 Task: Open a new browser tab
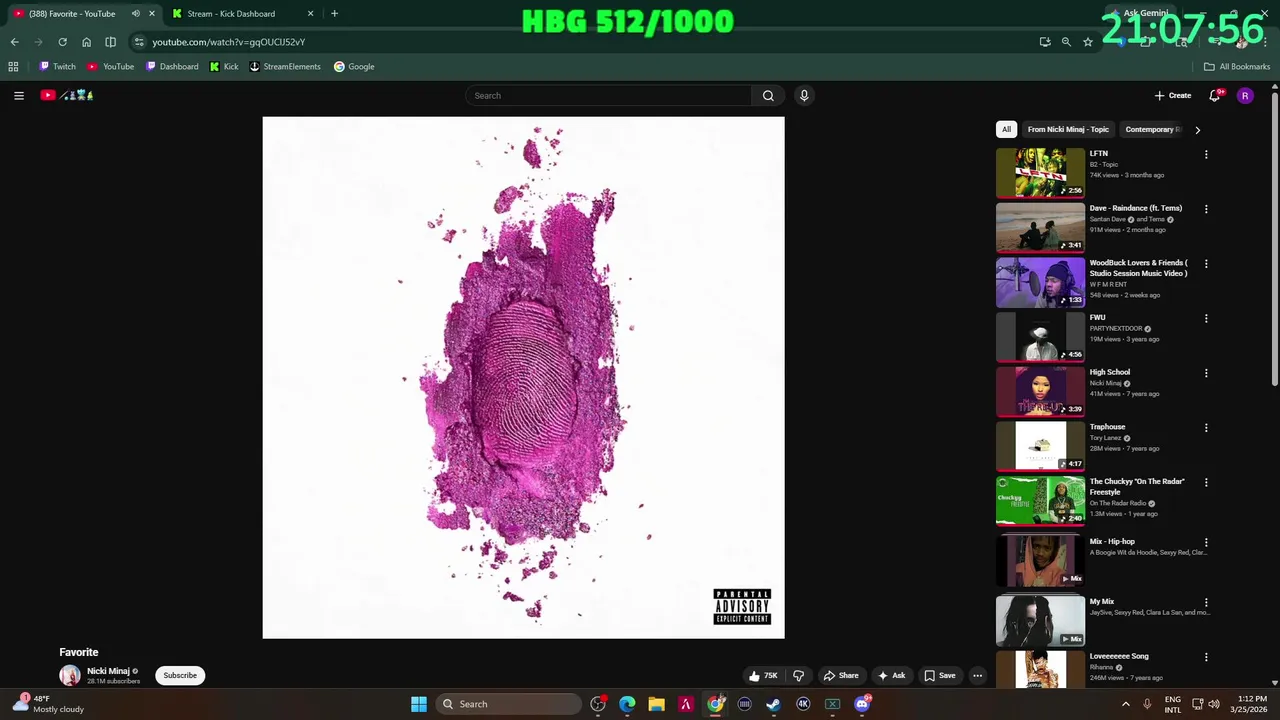[x=334, y=14]
